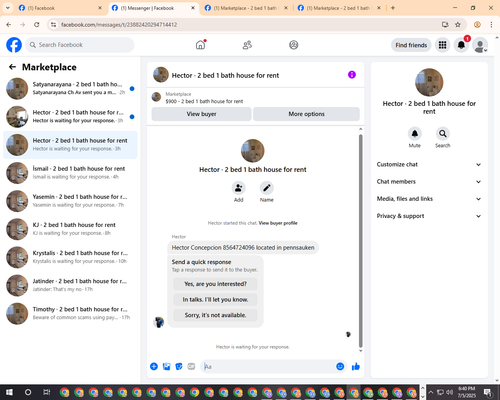Image resolution: width=500 pixels, height=400 pixels.
Task: Attach a photo or file icon
Action: tap(166, 367)
